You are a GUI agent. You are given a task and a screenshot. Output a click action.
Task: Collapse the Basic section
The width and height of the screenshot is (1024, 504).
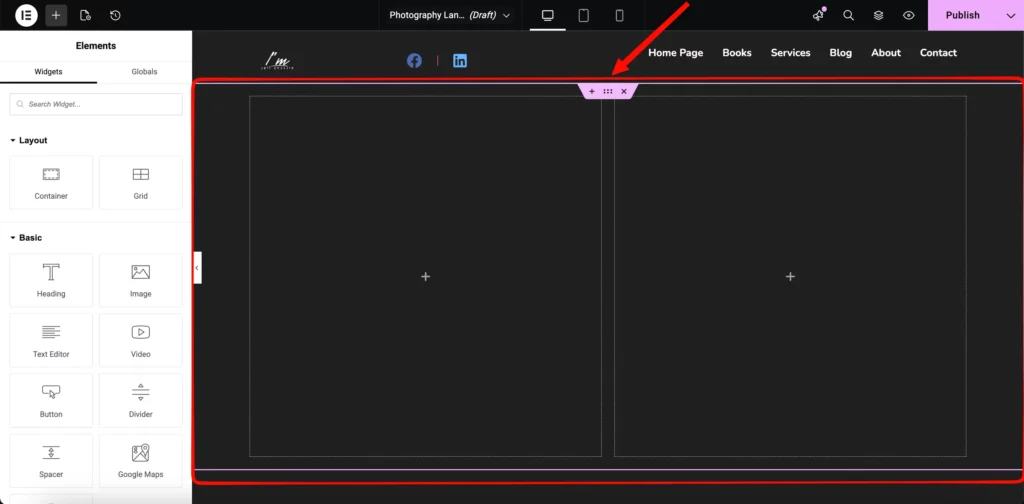[x=26, y=238]
